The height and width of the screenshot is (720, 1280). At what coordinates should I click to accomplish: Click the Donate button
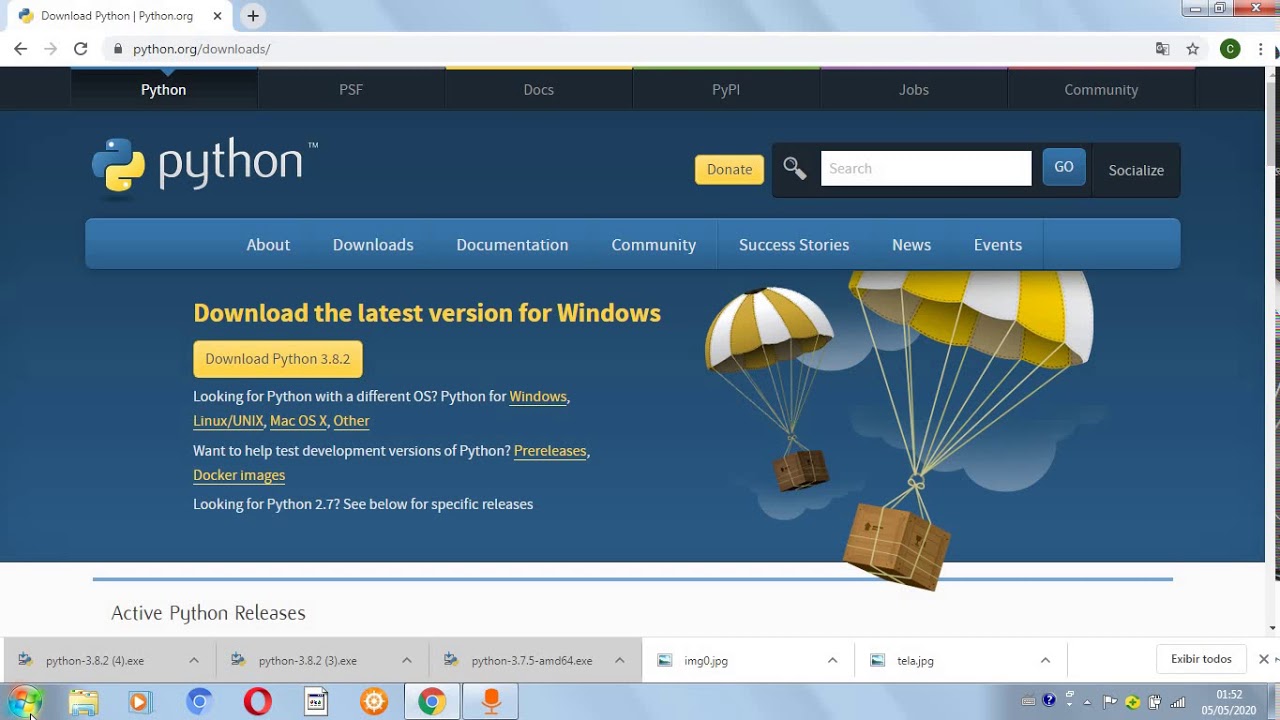tap(729, 169)
